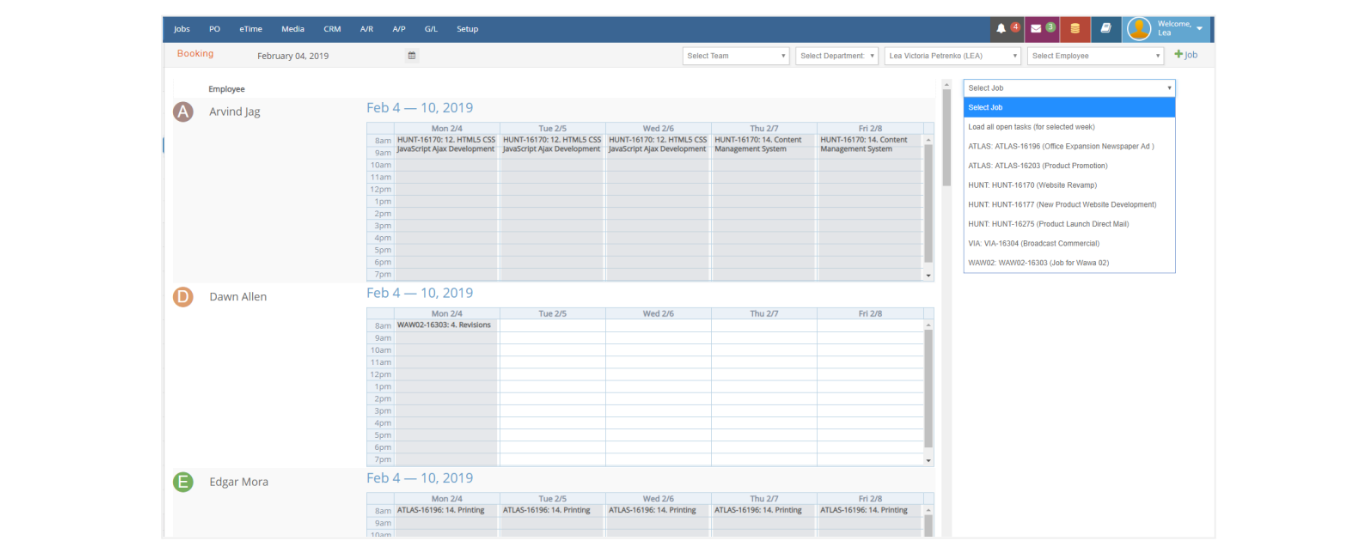Open the calendar date picker icon

(411, 56)
